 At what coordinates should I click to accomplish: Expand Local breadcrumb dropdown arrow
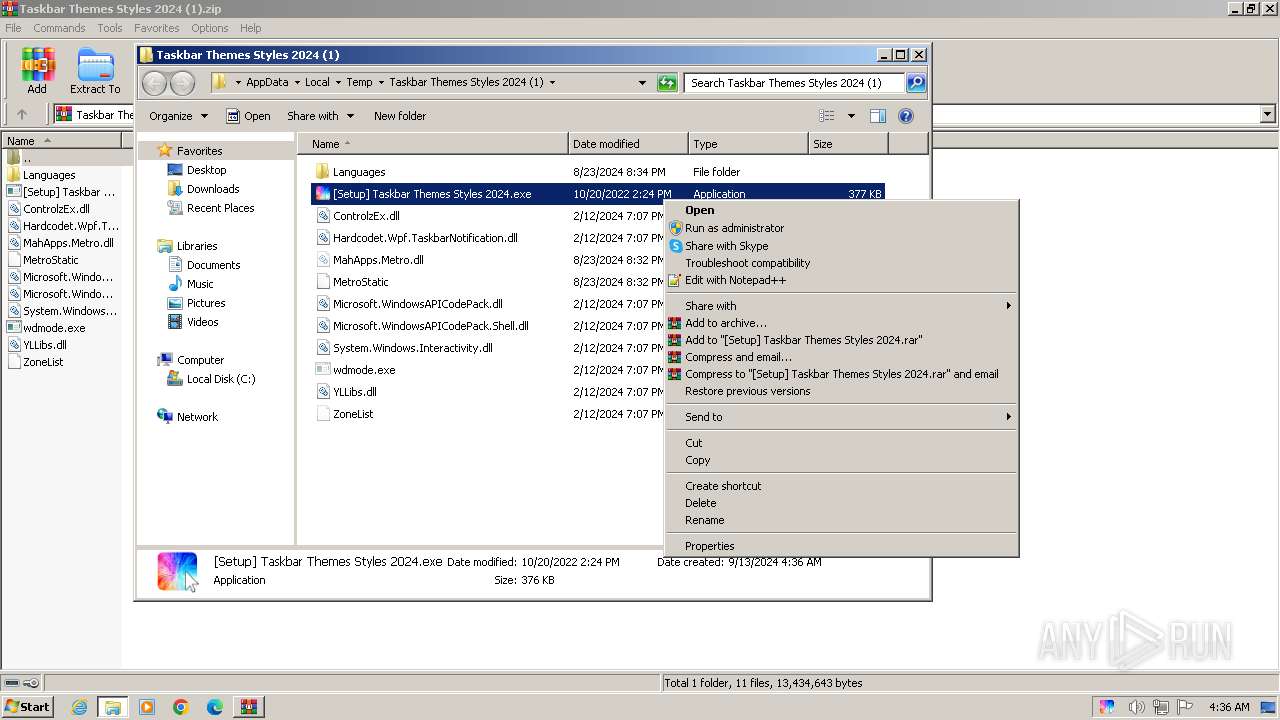click(x=338, y=82)
